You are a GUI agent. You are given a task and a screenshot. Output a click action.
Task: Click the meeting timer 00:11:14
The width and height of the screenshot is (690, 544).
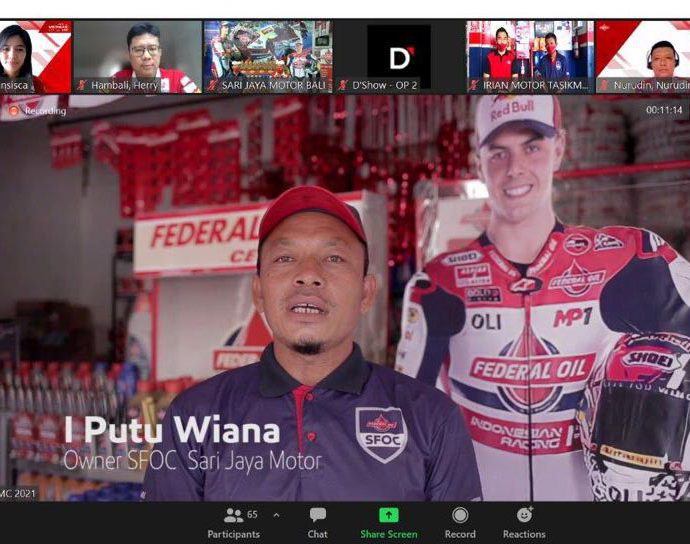point(663,110)
